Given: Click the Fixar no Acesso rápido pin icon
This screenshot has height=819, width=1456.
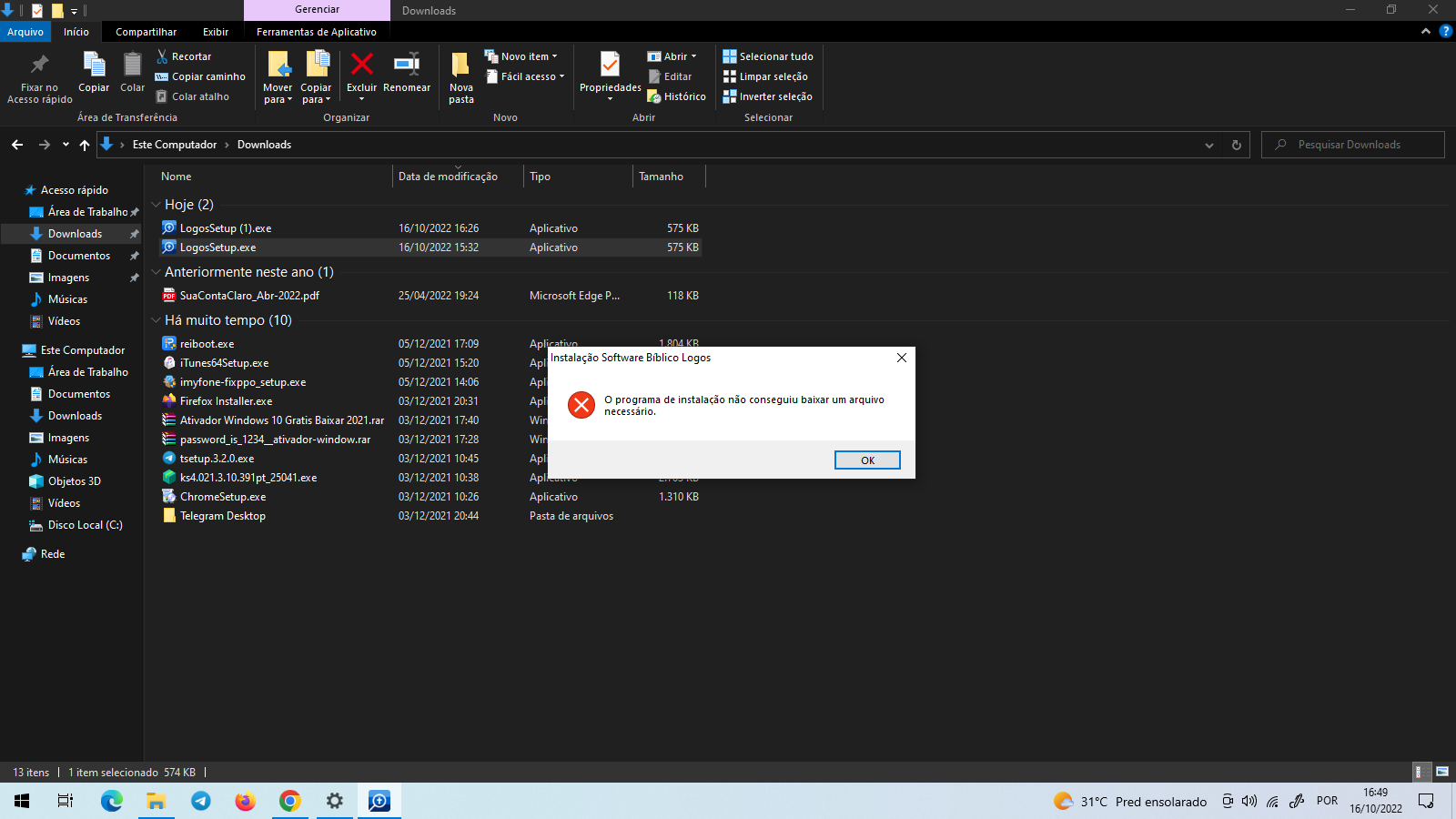Looking at the screenshot, I should pyautogui.click(x=39, y=65).
